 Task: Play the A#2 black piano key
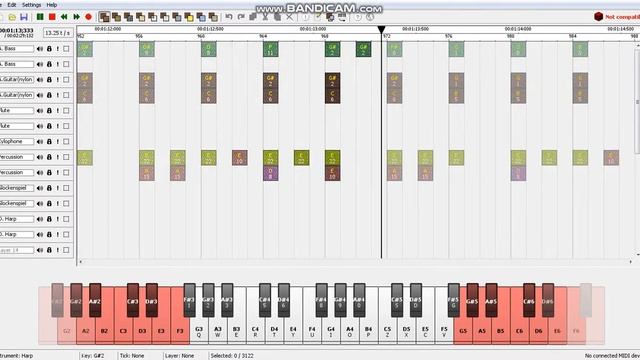[95, 300]
